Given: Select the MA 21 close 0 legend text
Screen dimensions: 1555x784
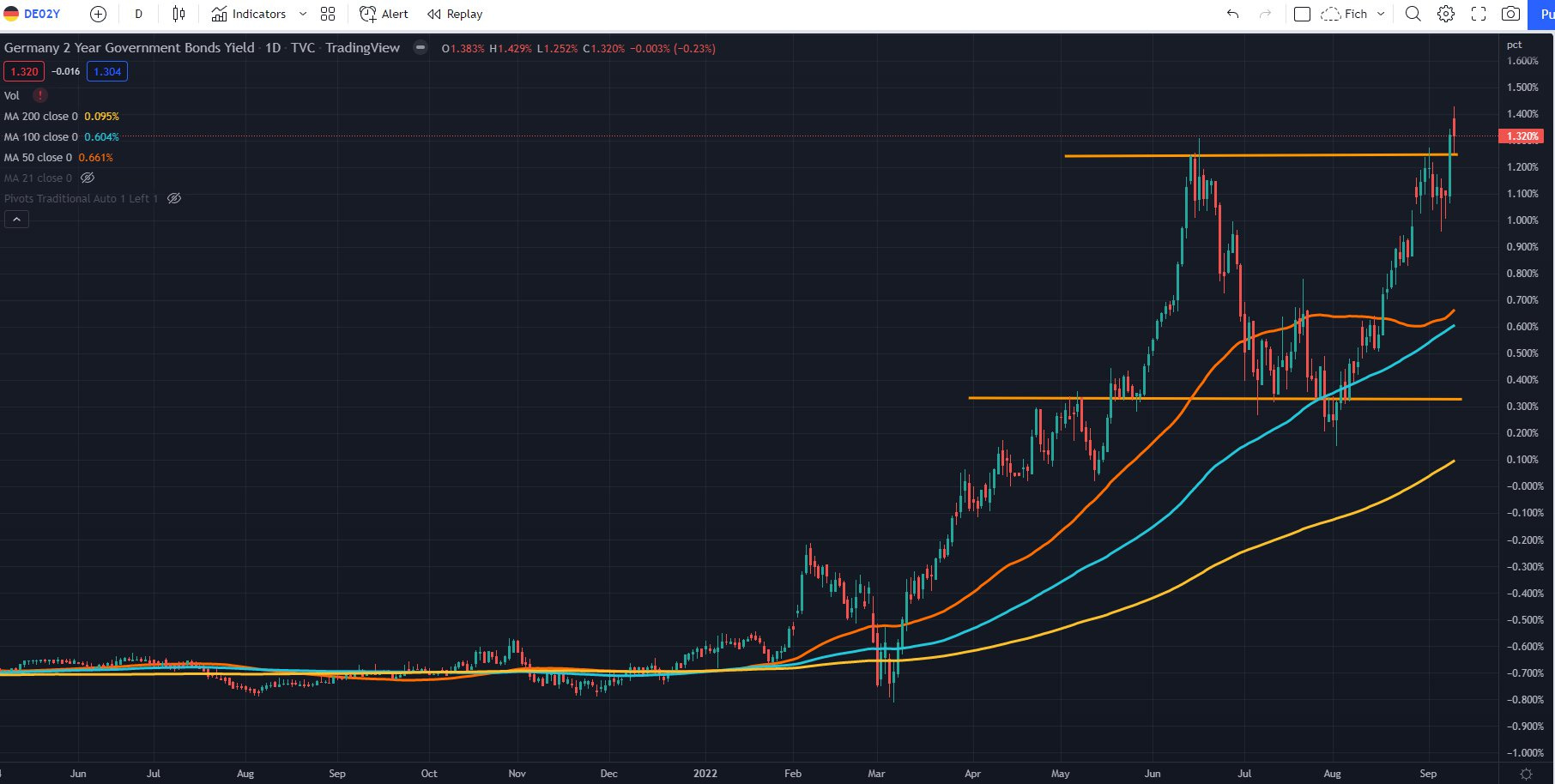Looking at the screenshot, I should (x=38, y=178).
